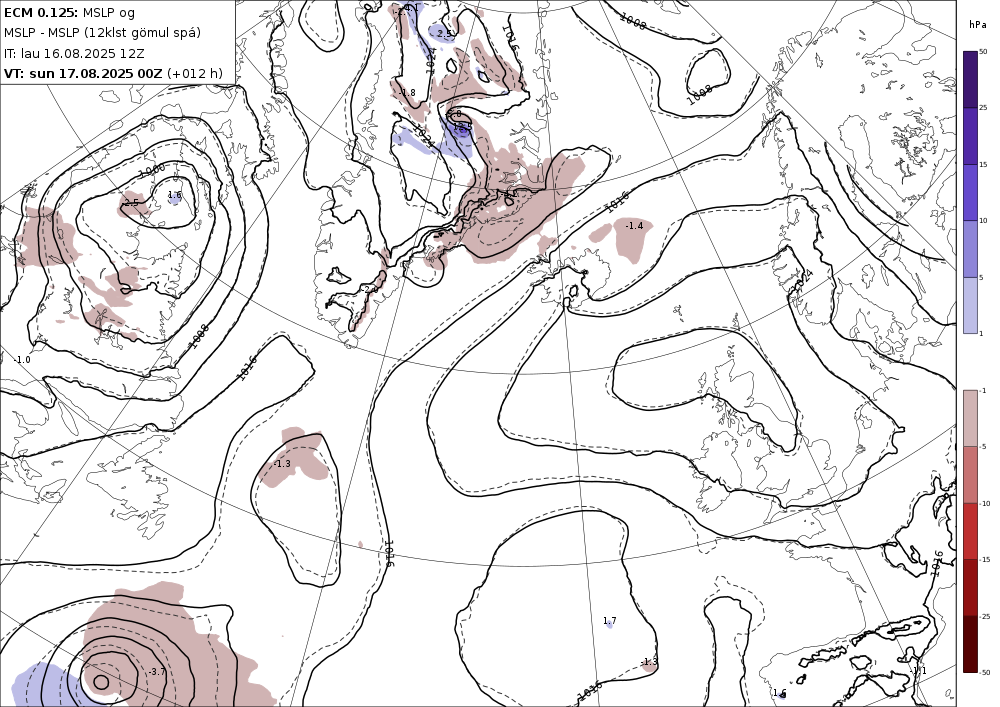Viewport: 1000px width, 707px height.
Task: Click the "-5" tick on the red legend
Action: 983,446
